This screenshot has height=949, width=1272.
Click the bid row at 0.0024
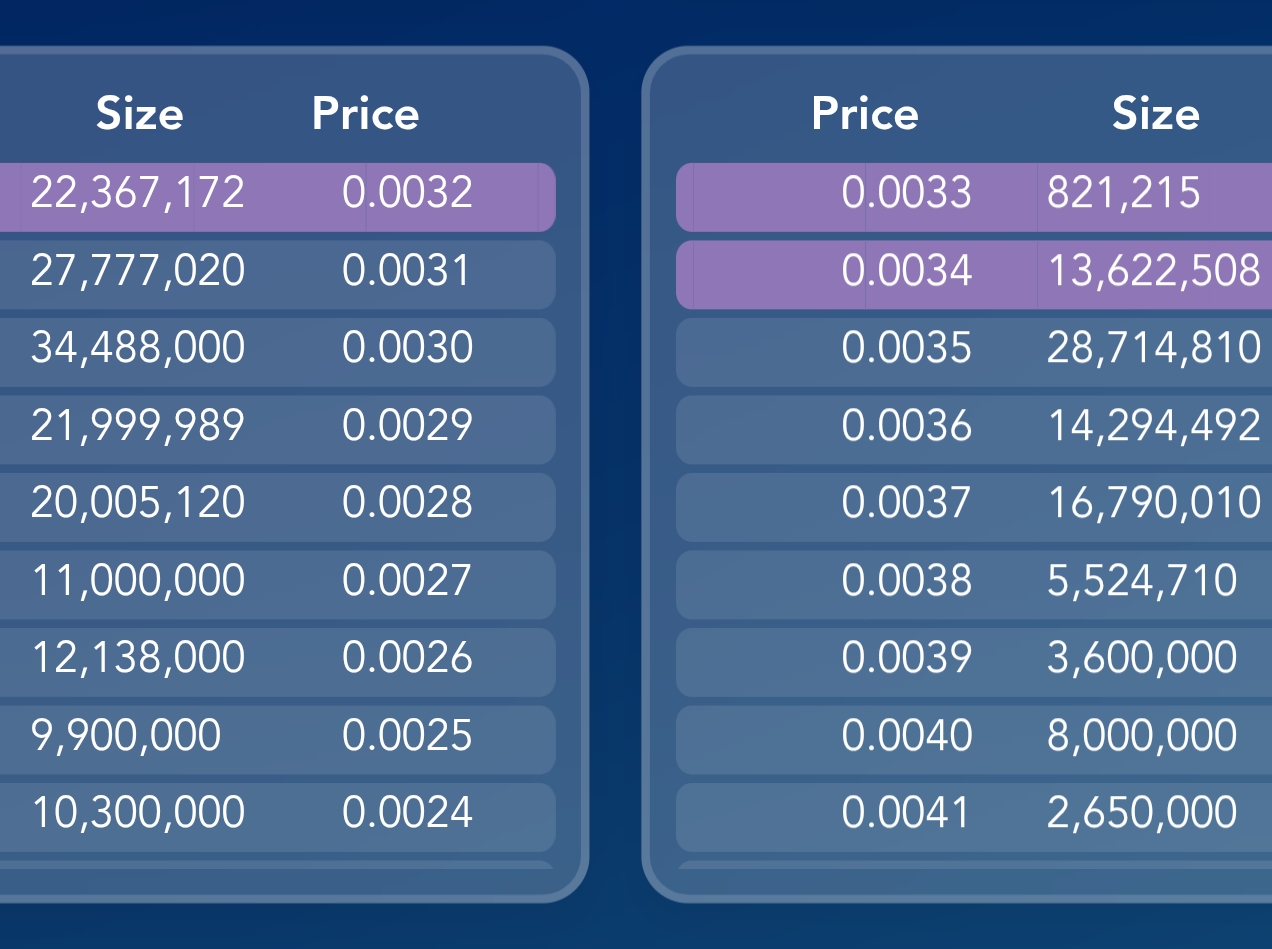tap(277, 817)
